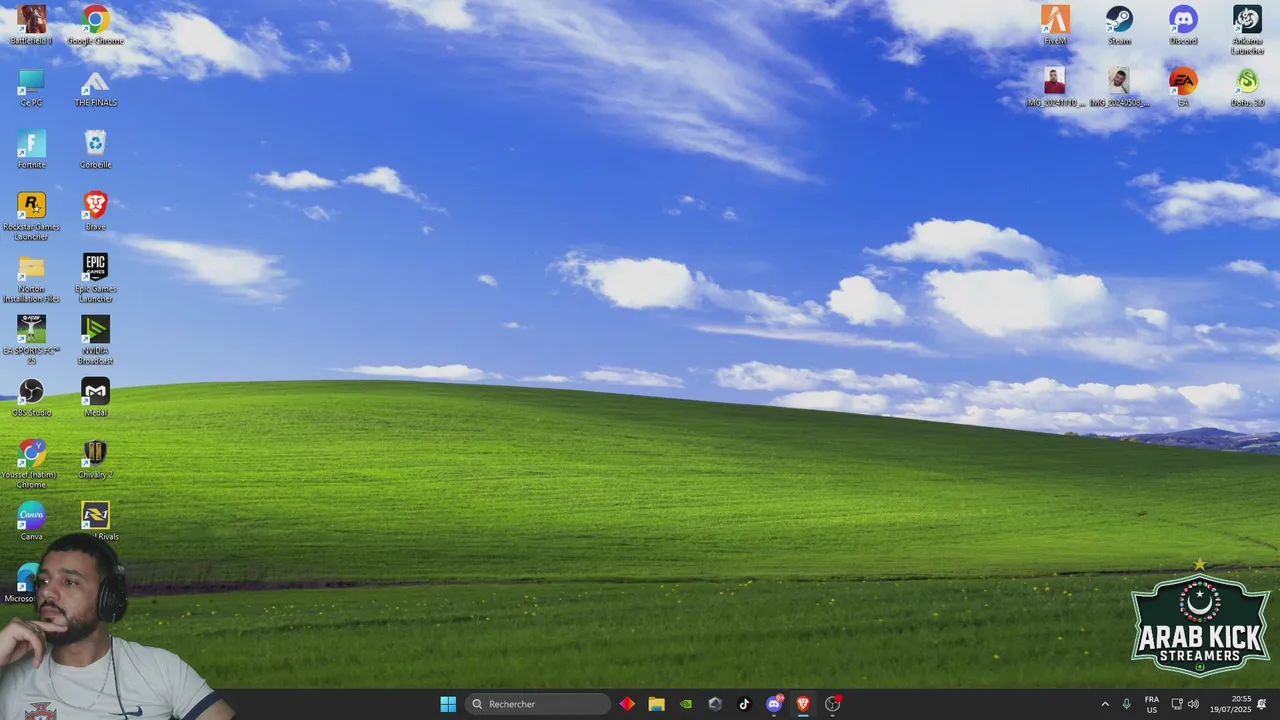Select the Corbeille recycle bin icon
The width and height of the screenshot is (1280, 720).
point(95,149)
